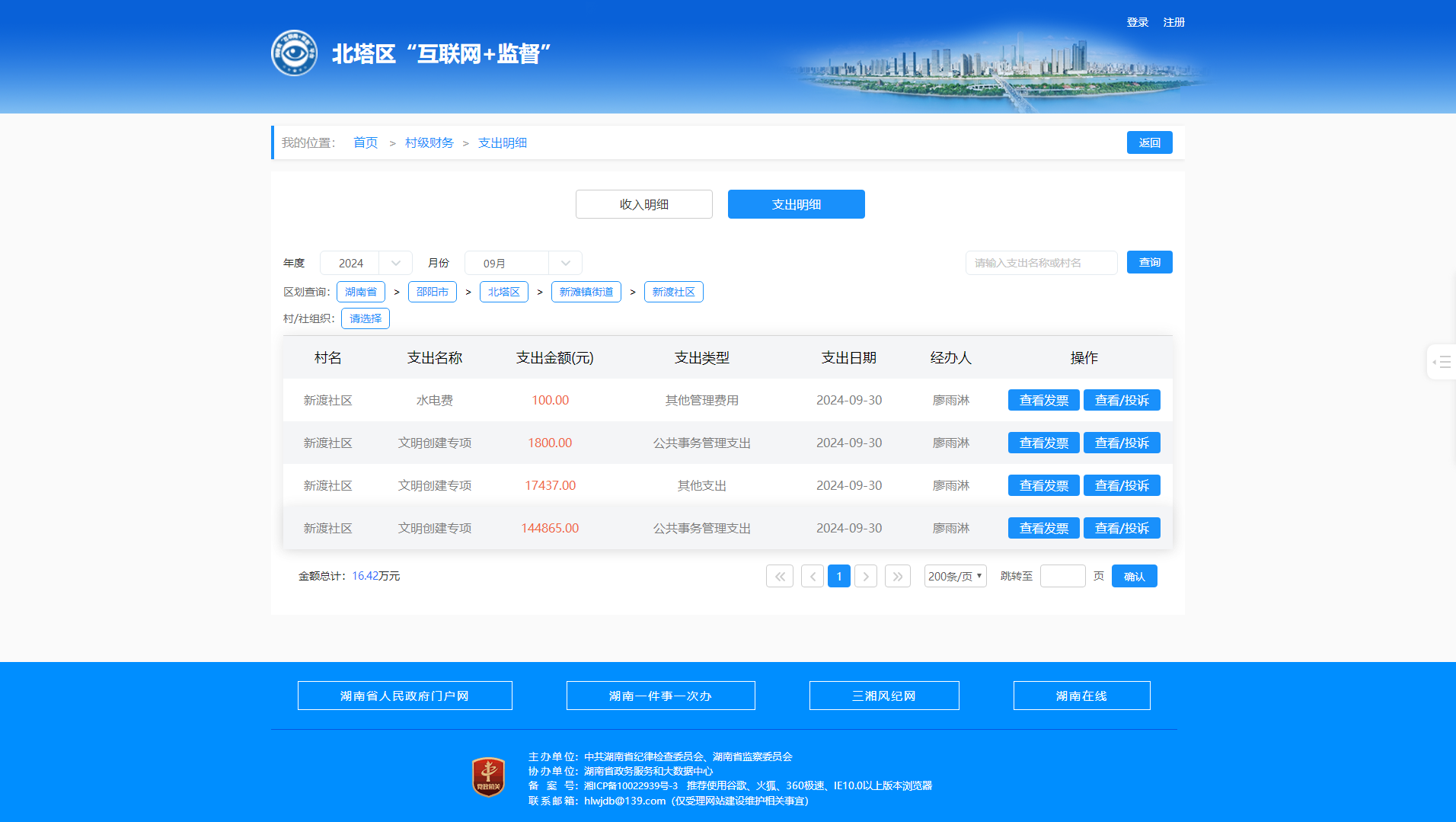Click the eye logo icon in header
This screenshot has width=1456, height=822.
[294, 53]
